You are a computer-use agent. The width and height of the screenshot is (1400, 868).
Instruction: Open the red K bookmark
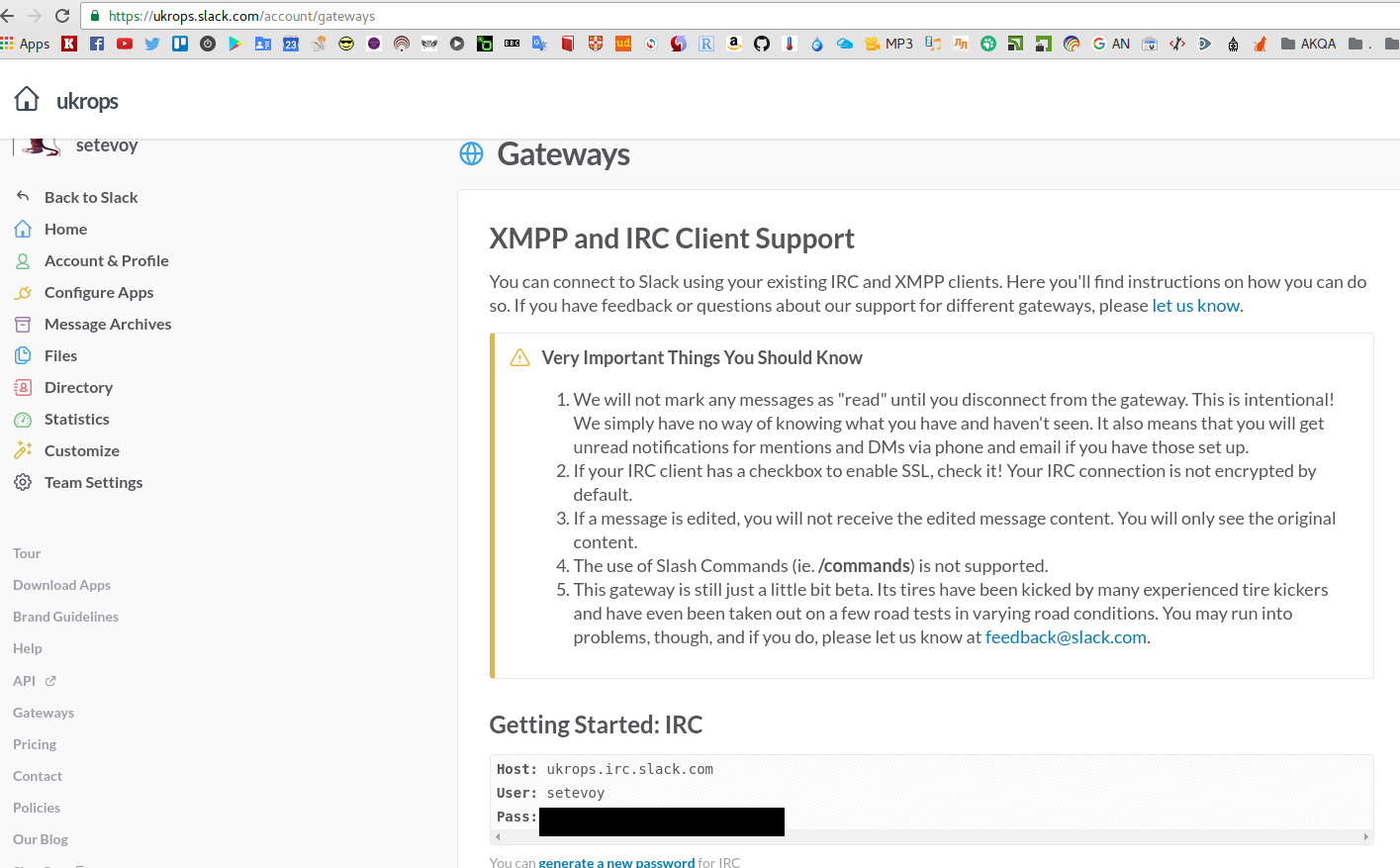coord(69,44)
